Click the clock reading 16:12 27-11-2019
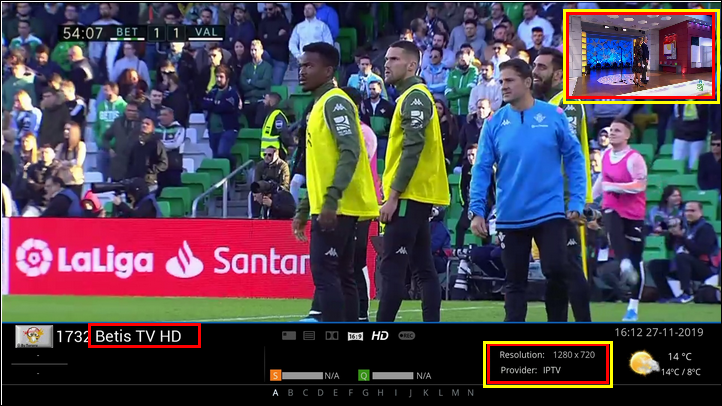The height and width of the screenshot is (406, 722). coord(659,332)
